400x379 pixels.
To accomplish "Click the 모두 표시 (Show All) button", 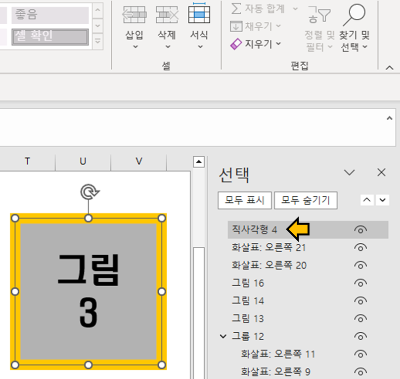I will [x=245, y=200].
